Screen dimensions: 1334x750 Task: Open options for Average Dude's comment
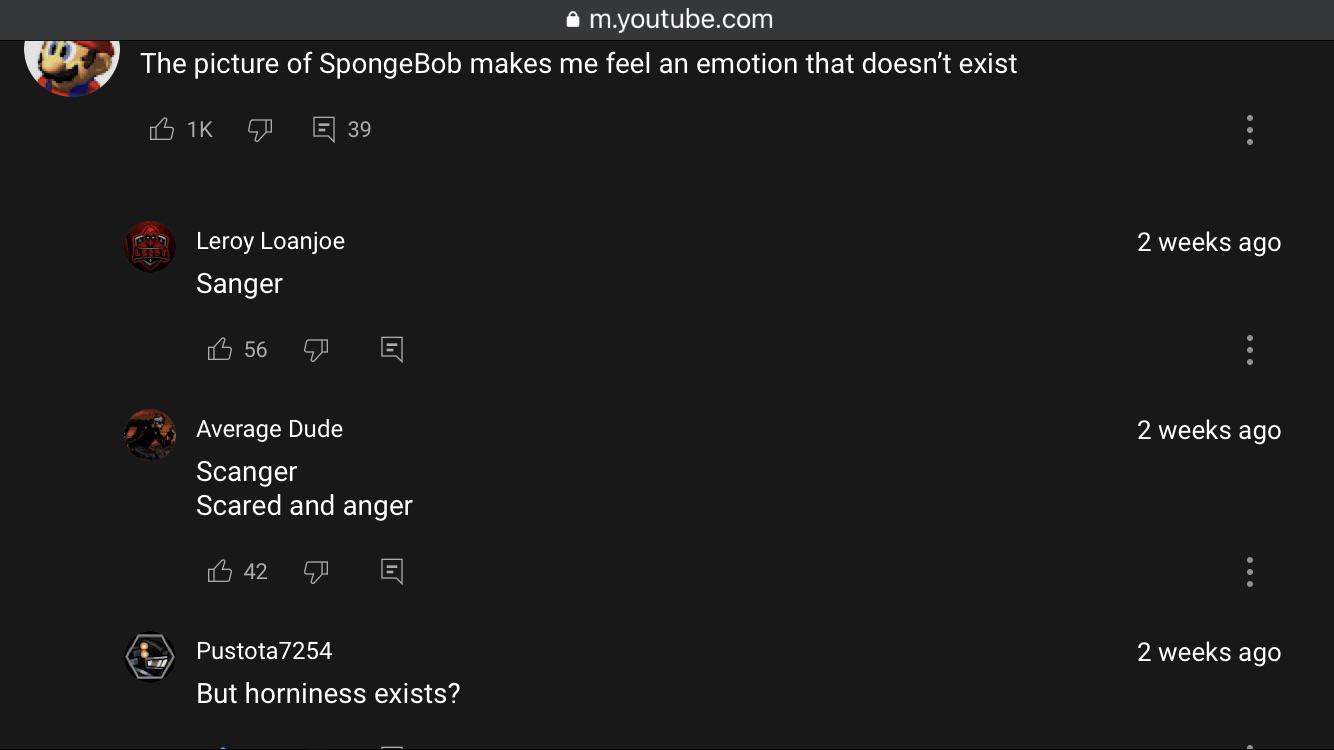tap(1249, 571)
